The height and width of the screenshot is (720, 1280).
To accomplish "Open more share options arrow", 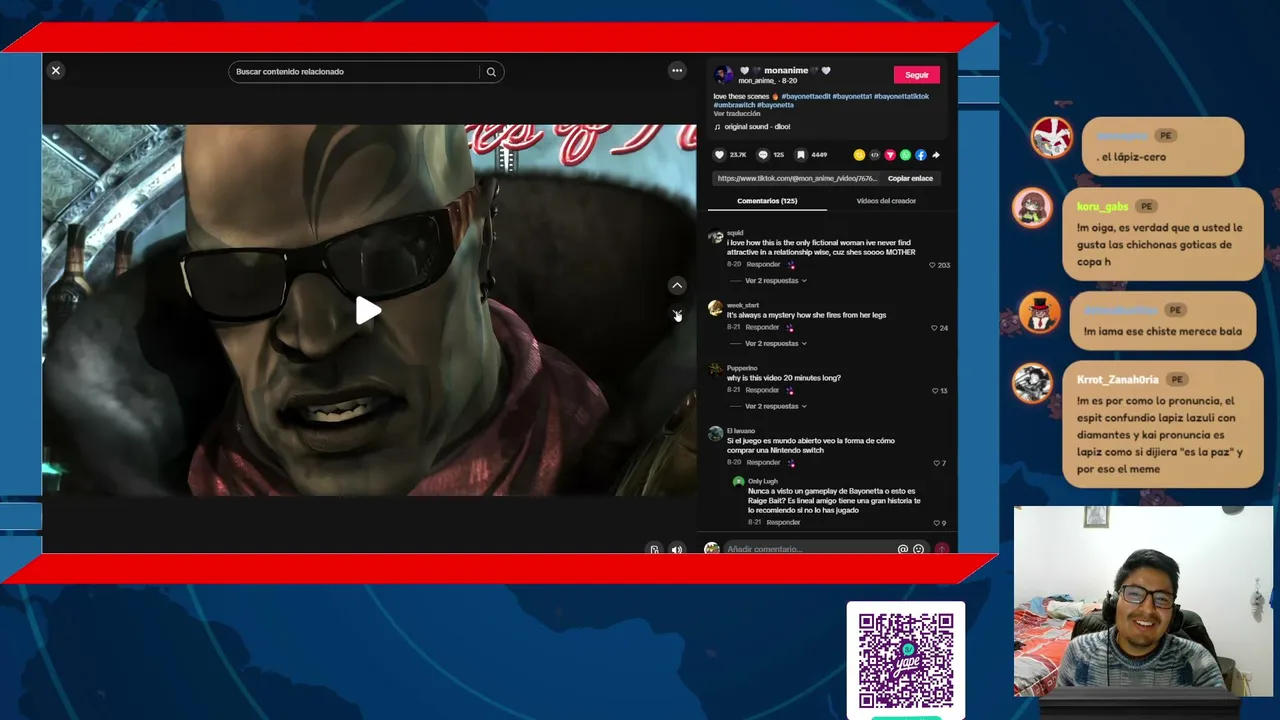I will coord(936,155).
